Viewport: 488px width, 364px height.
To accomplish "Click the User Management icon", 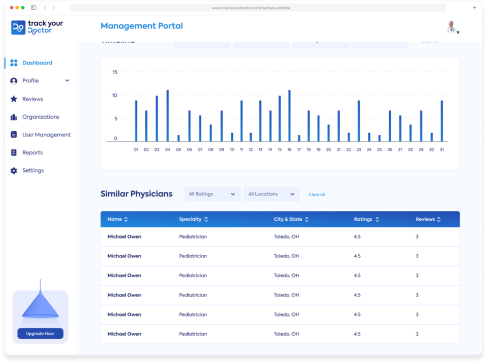I will click(x=14, y=134).
